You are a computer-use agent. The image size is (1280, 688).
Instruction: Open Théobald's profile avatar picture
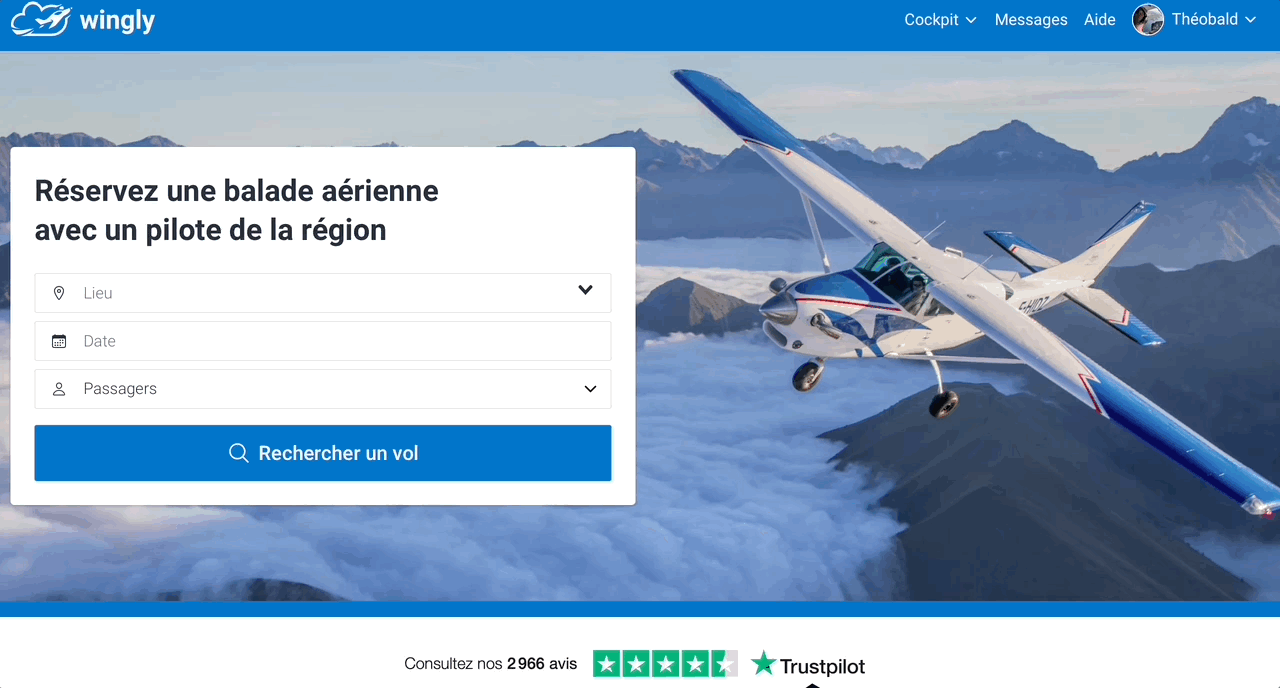pos(1148,19)
